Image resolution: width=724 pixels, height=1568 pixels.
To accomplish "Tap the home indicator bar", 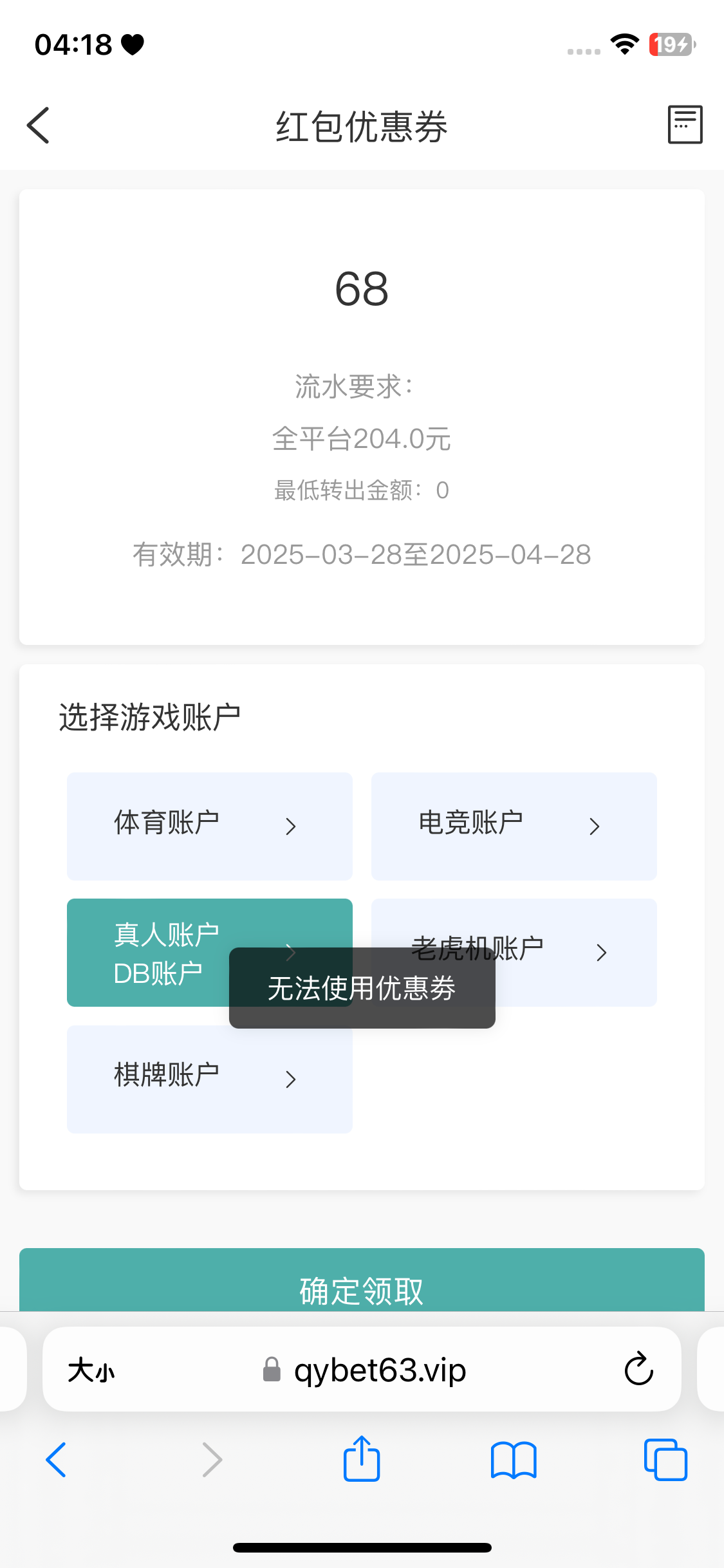I will (x=362, y=1547).
